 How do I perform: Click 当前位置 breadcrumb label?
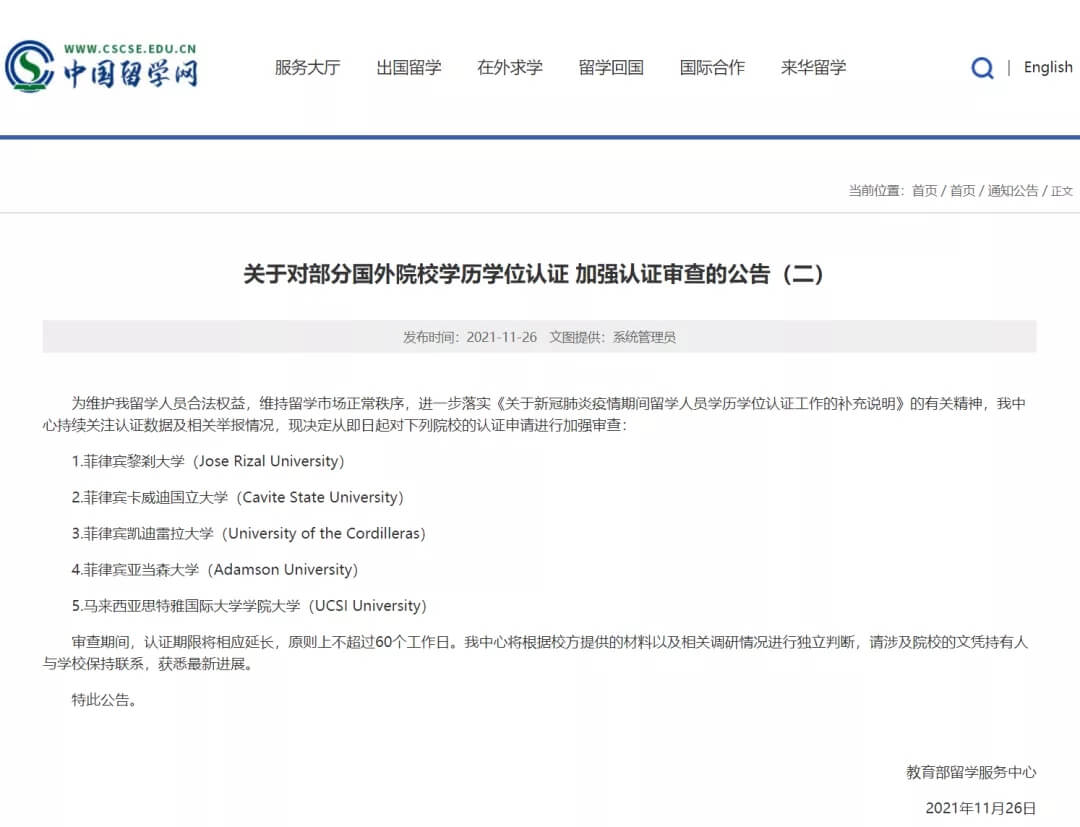pos(876,191)
